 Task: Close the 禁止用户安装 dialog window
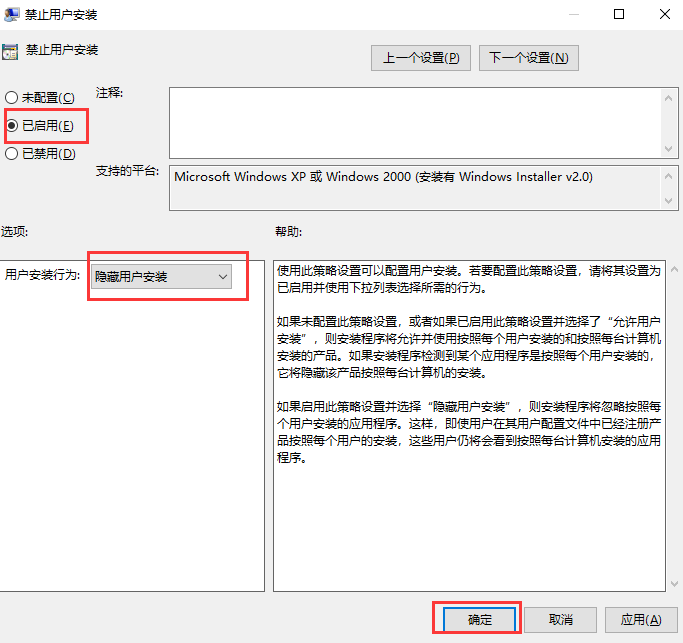pos(664,15)
